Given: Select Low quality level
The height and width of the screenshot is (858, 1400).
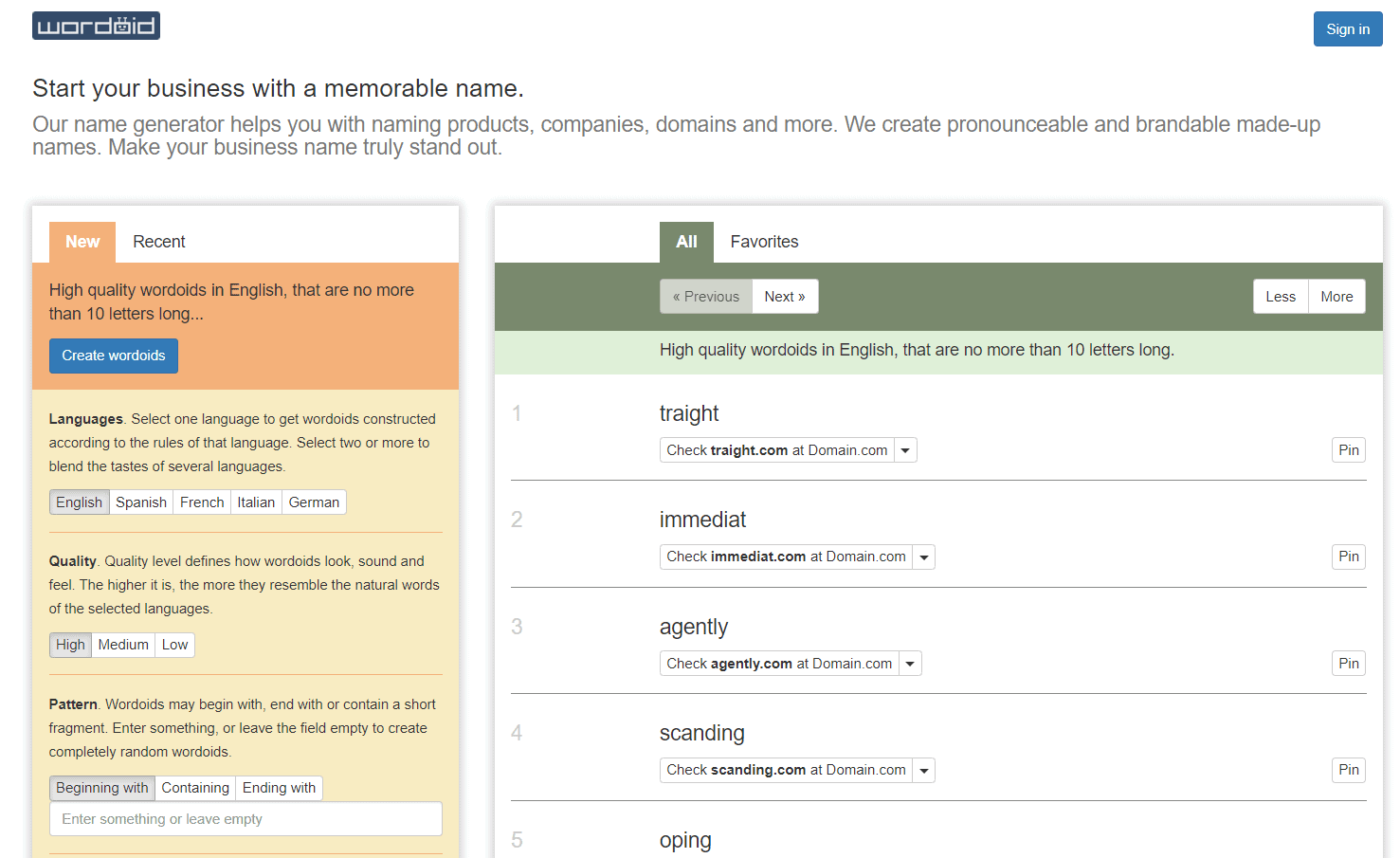Looking at the screenshot, I should (x=174, y=645).
